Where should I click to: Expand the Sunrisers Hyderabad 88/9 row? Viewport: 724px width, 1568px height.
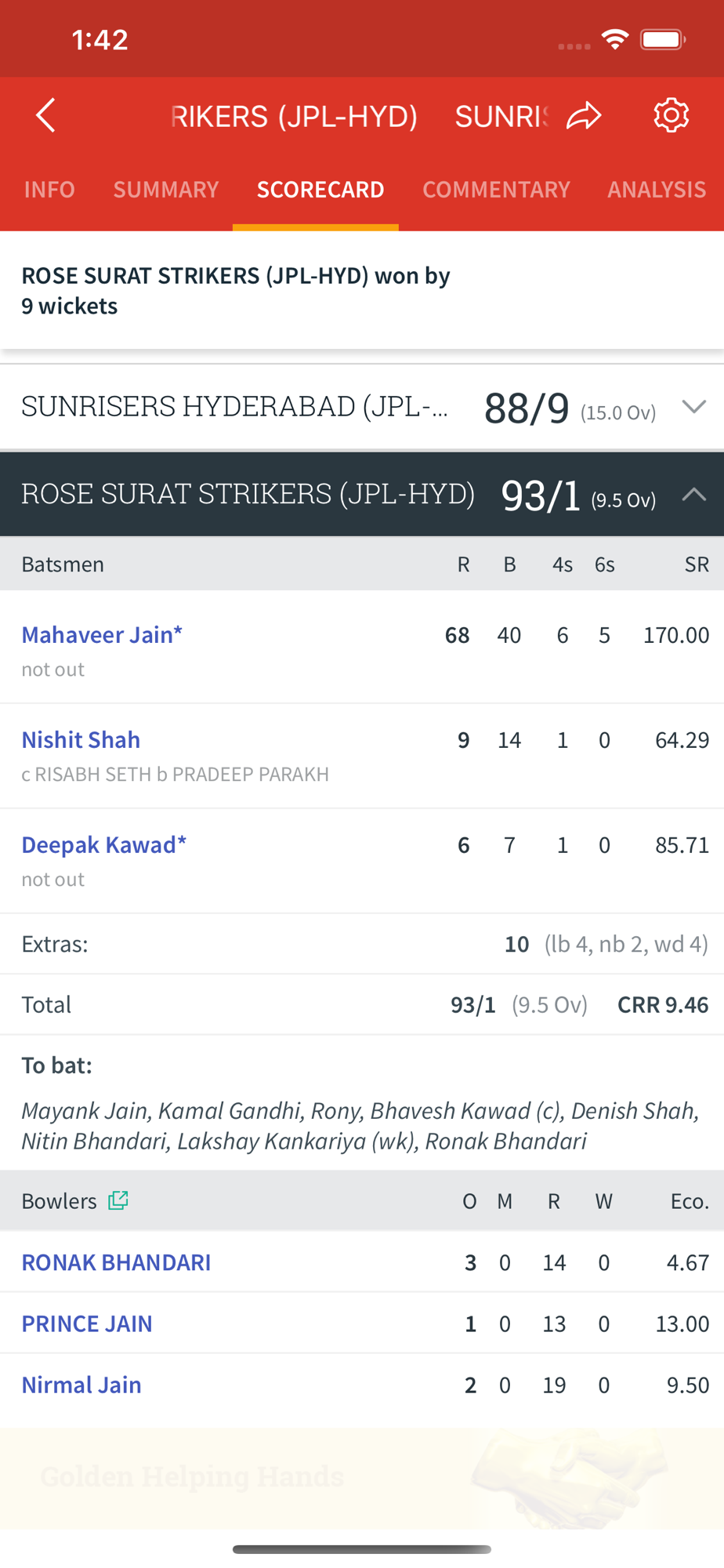362,408
